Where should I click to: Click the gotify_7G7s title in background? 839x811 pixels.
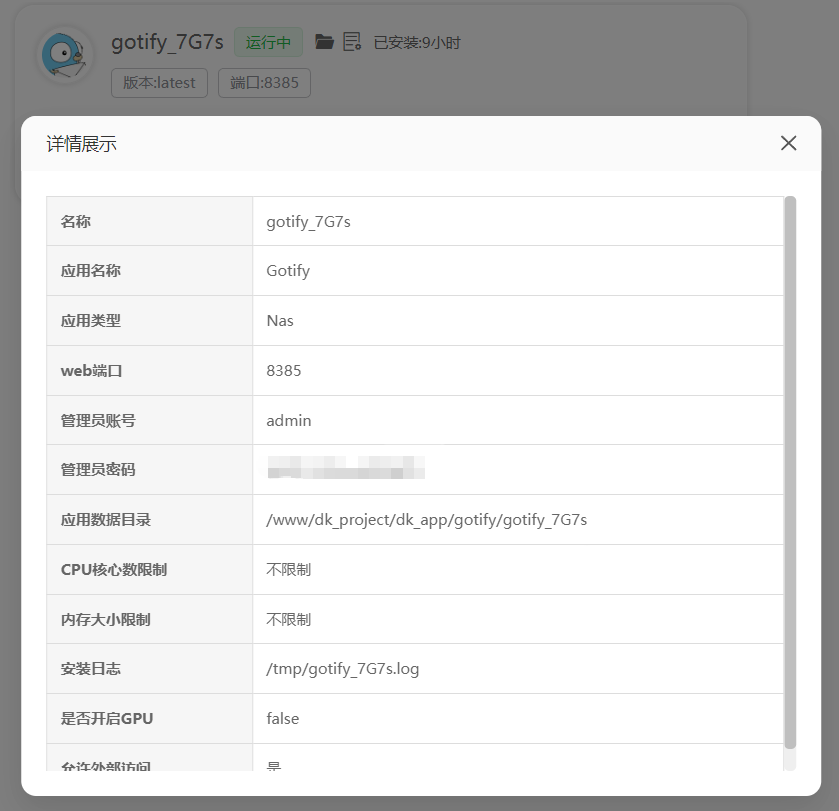167,42
